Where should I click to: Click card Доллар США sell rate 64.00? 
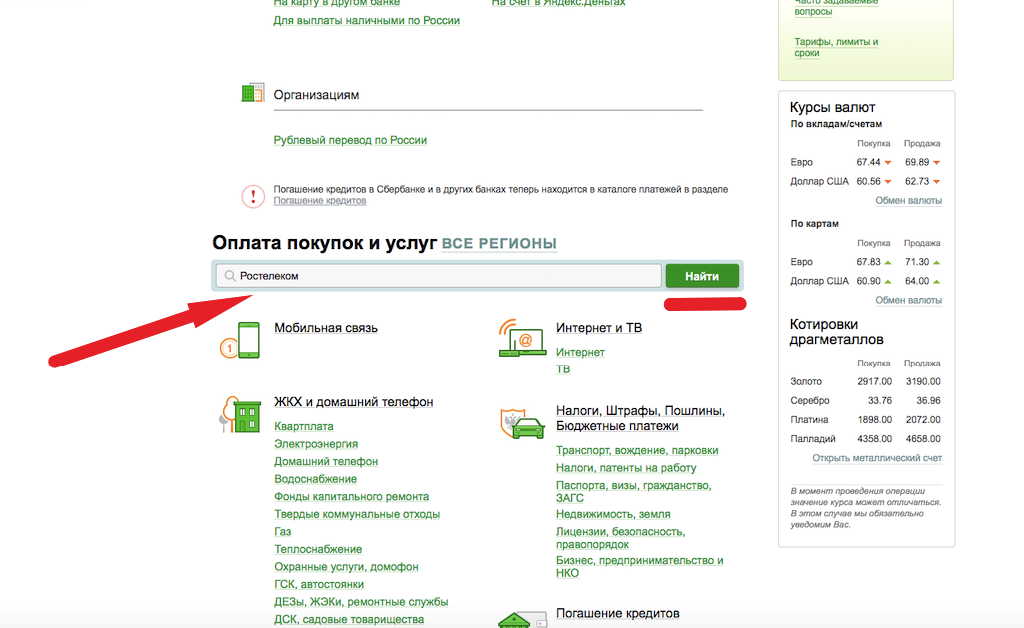(917, 281)
